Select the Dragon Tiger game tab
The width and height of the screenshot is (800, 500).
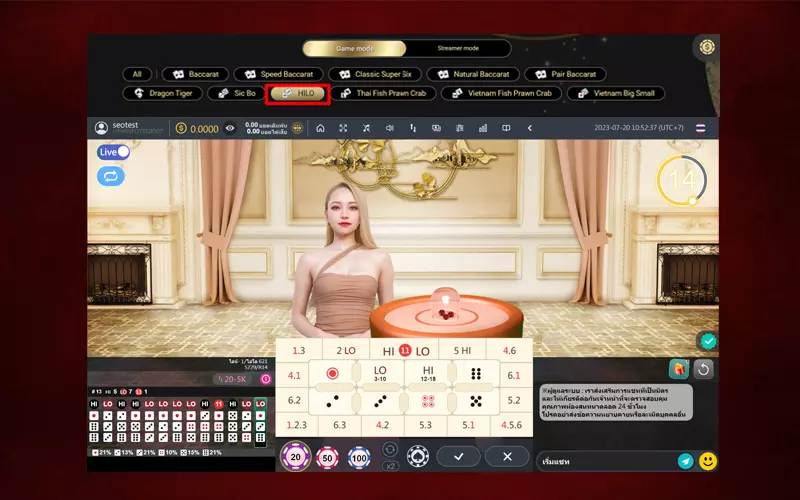(162, 93)
